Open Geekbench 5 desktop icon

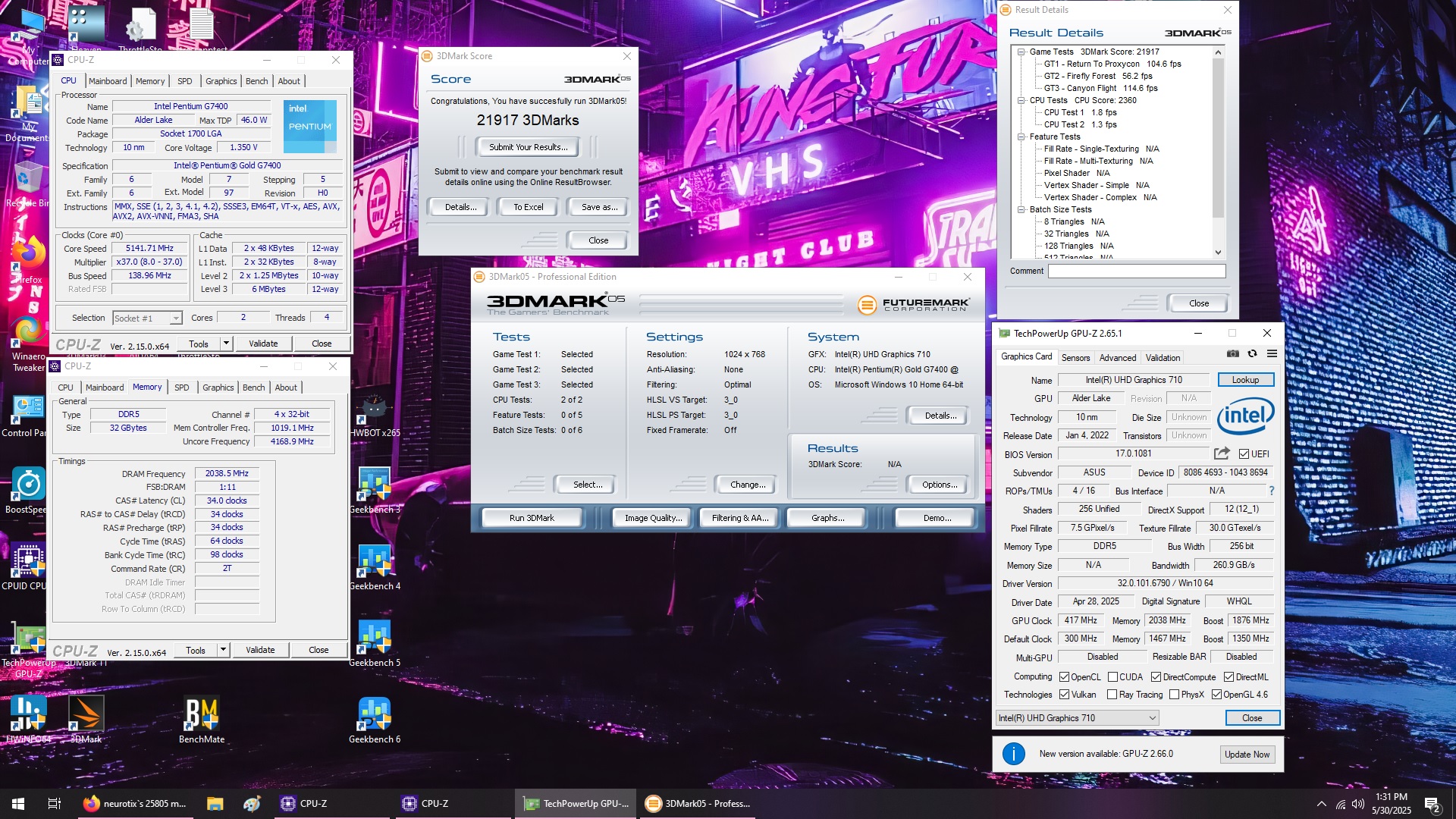[x=375, y=645]
